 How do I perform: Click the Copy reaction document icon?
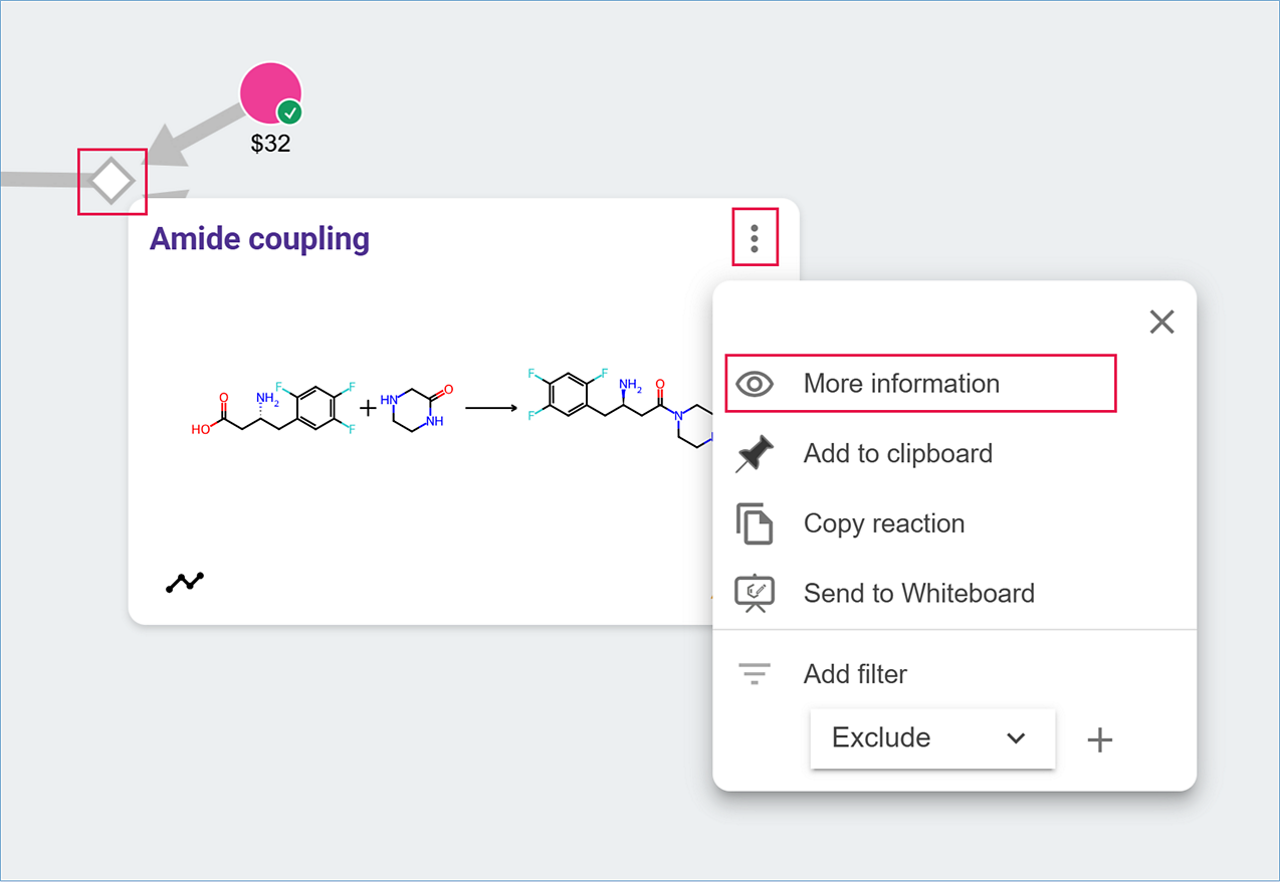[x=754, y=524]
